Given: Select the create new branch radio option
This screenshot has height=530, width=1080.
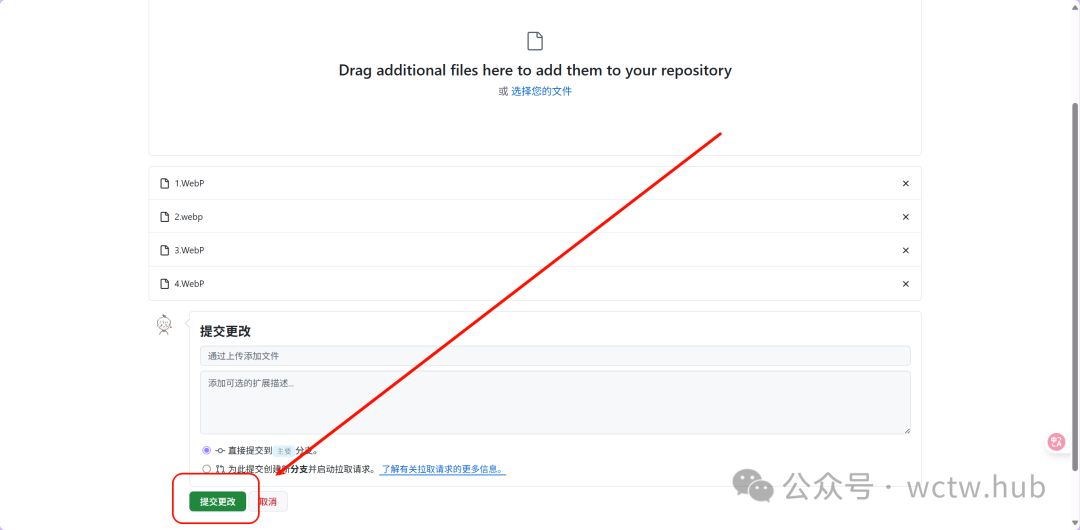Looking at the screenshot, I should tap(207, 469).
